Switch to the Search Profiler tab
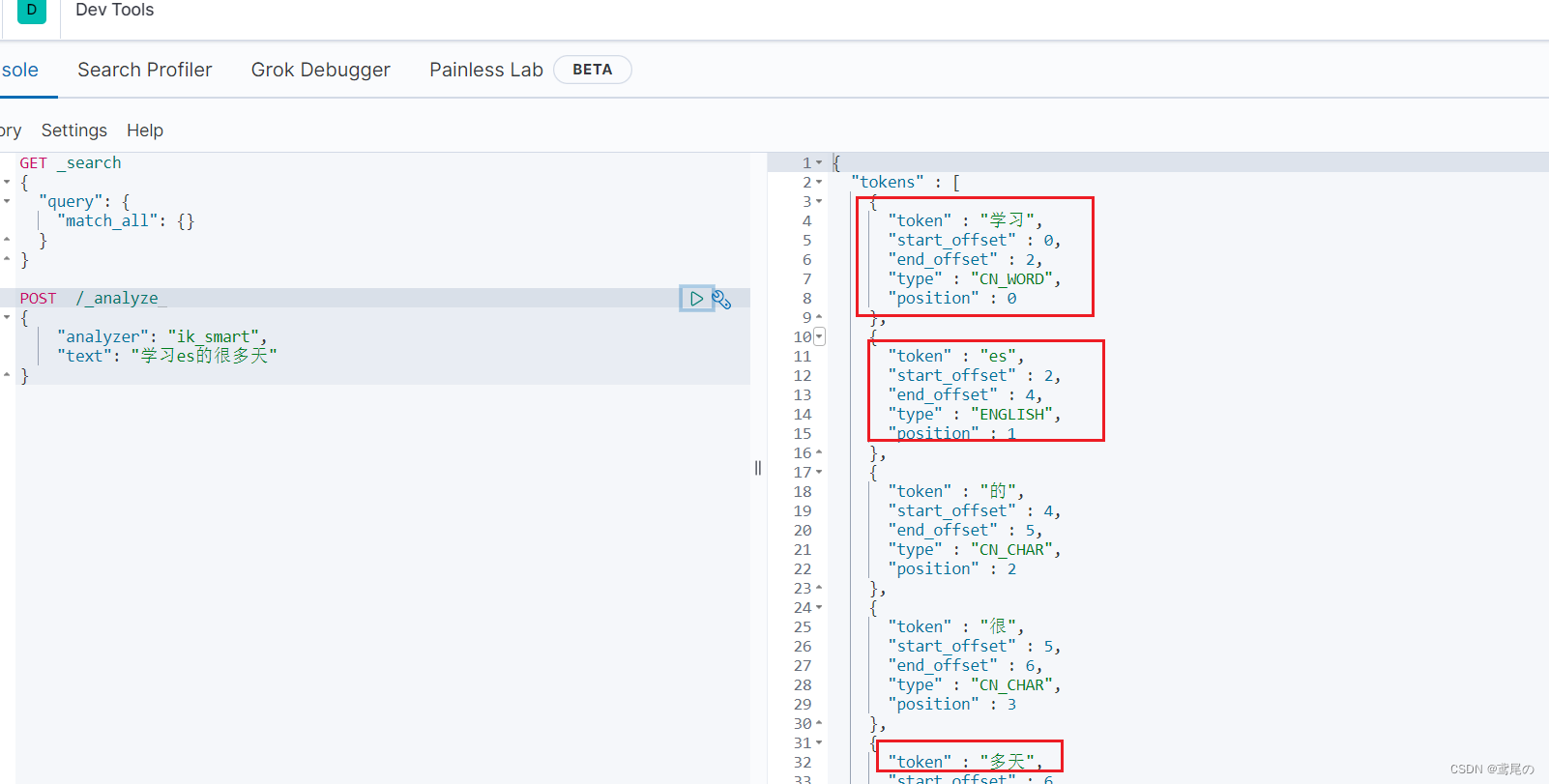 [145, 70]
